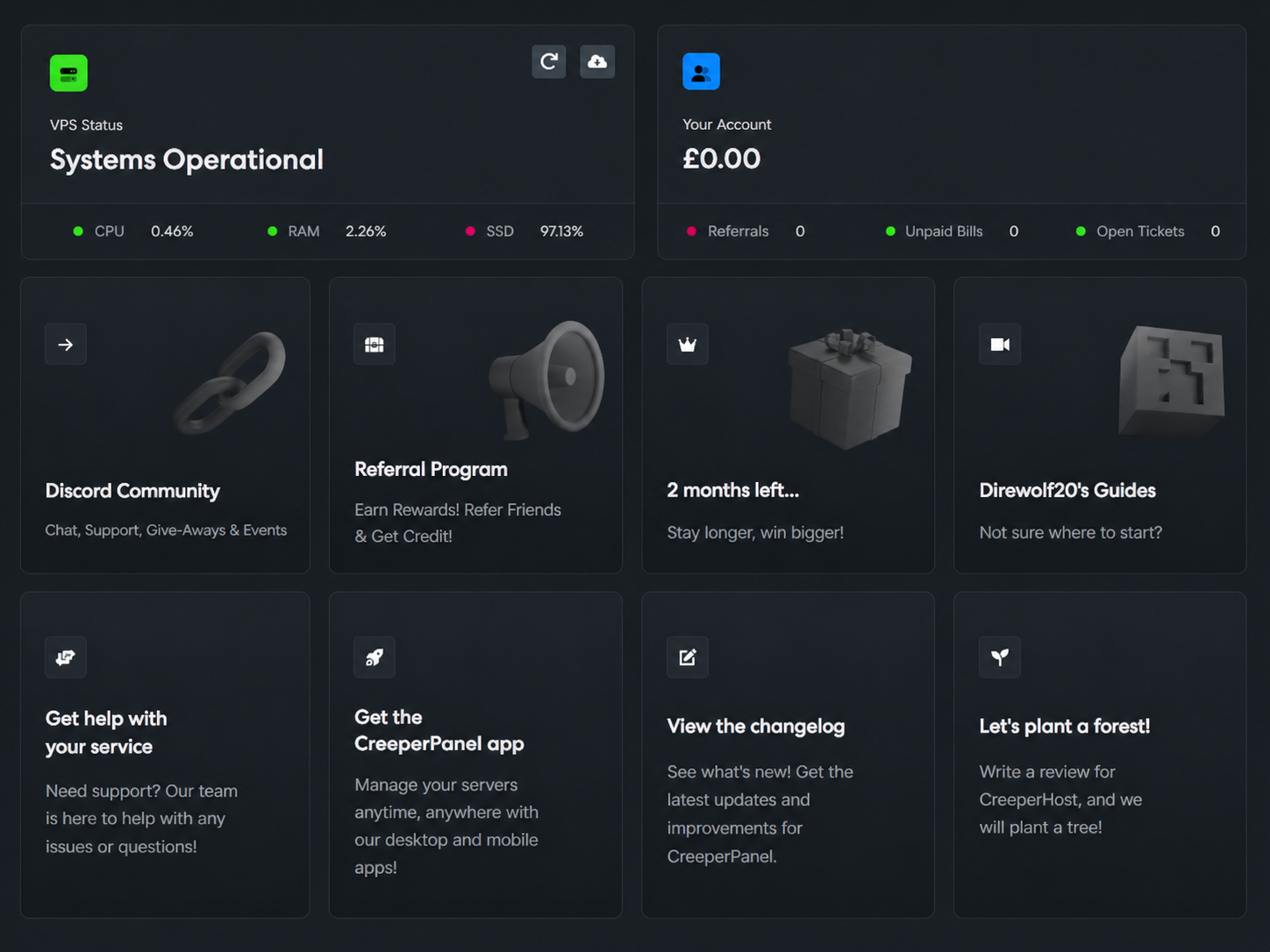The width and height of the screenshot is (1270, 952).
Task: Click the Open Tickets label
Action: point(1140,231)
